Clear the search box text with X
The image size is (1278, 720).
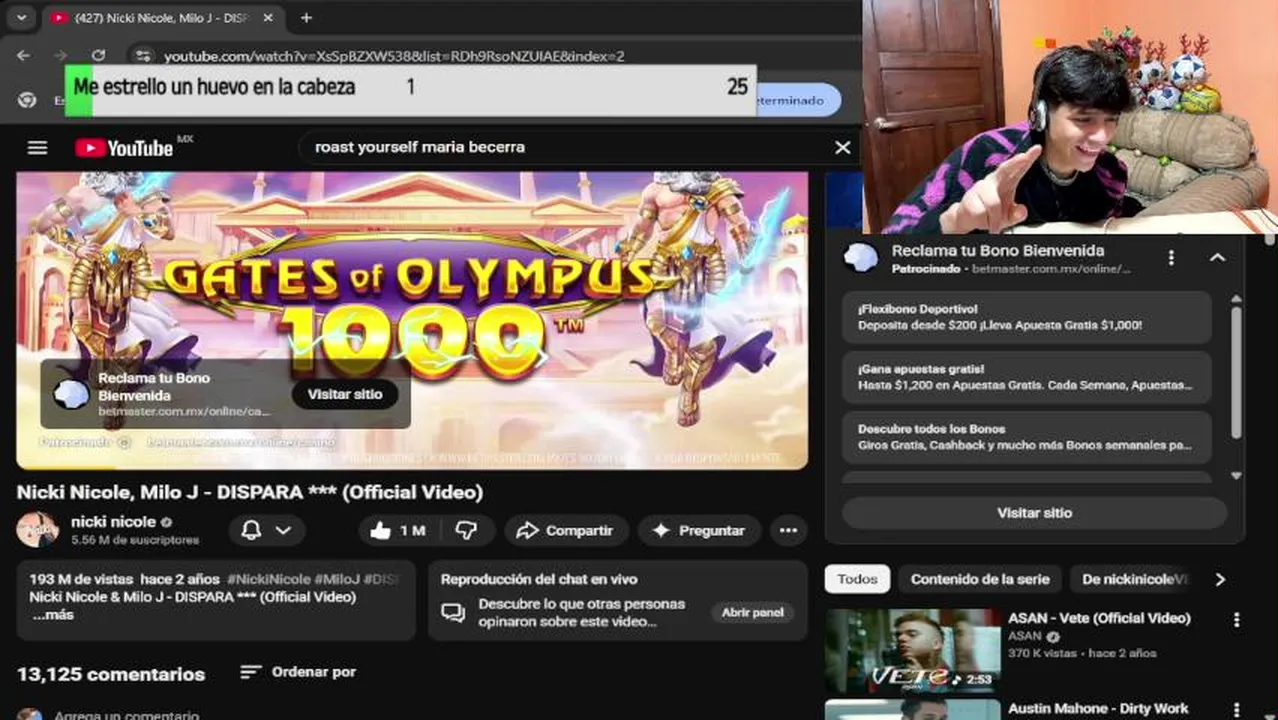[x=843, y=147]
